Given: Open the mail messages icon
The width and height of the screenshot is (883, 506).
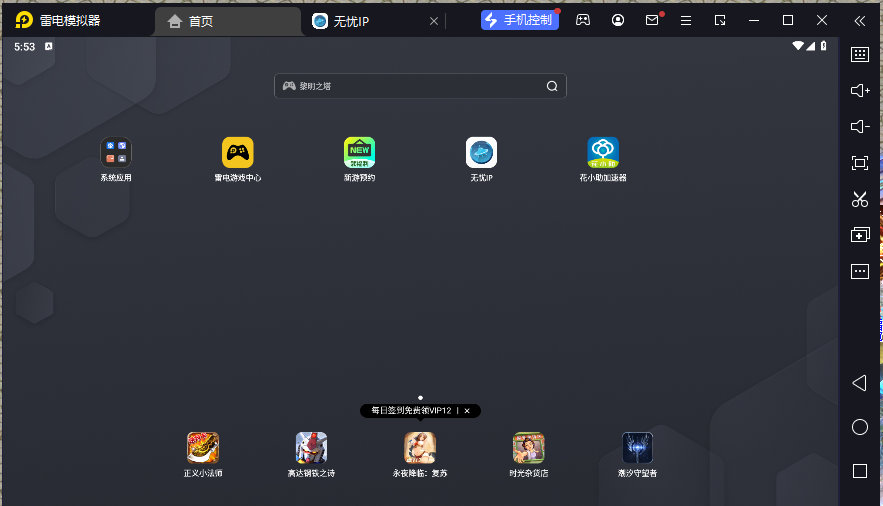Looking at the screenshot, I should [652, 20].
